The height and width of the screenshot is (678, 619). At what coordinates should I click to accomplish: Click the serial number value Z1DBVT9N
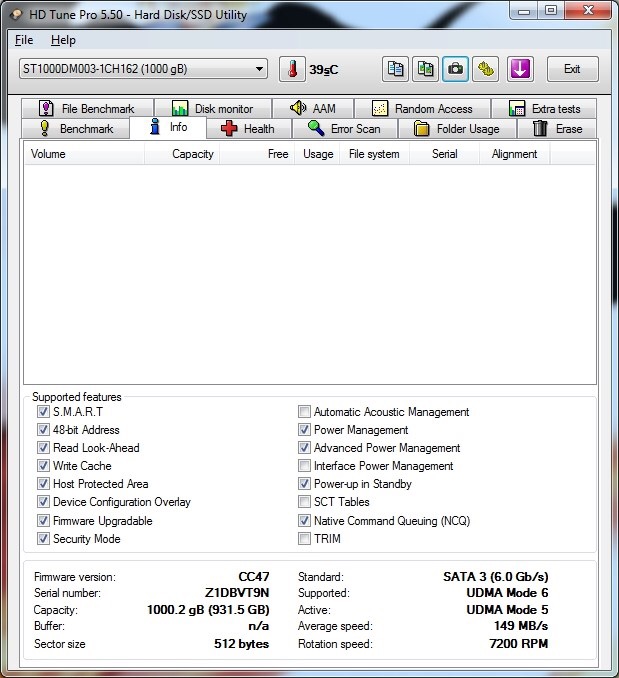[237, 592]
